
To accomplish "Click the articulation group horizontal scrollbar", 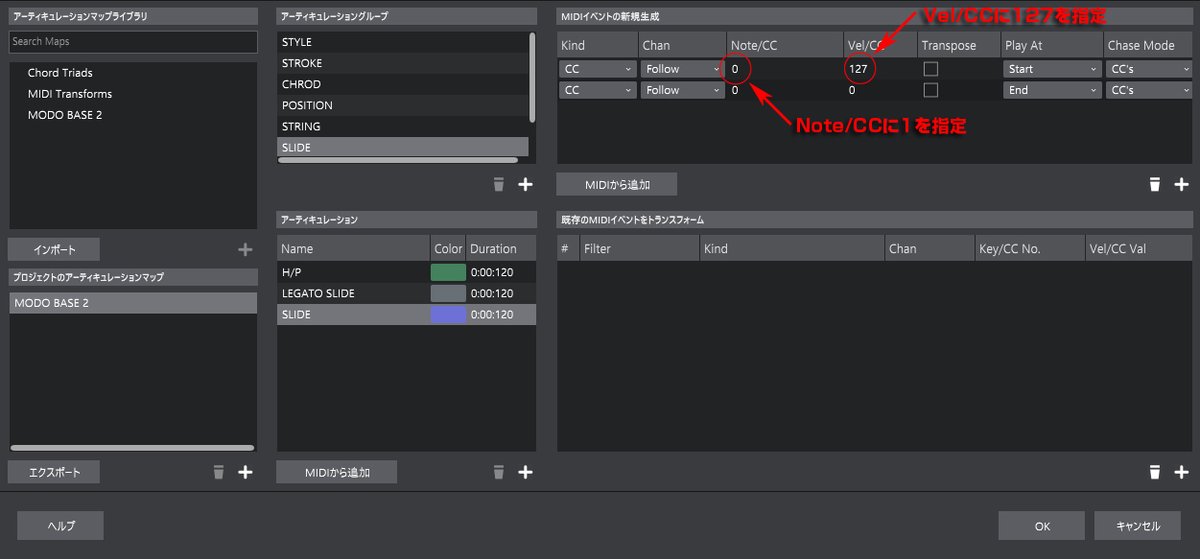I will (398, 160).
